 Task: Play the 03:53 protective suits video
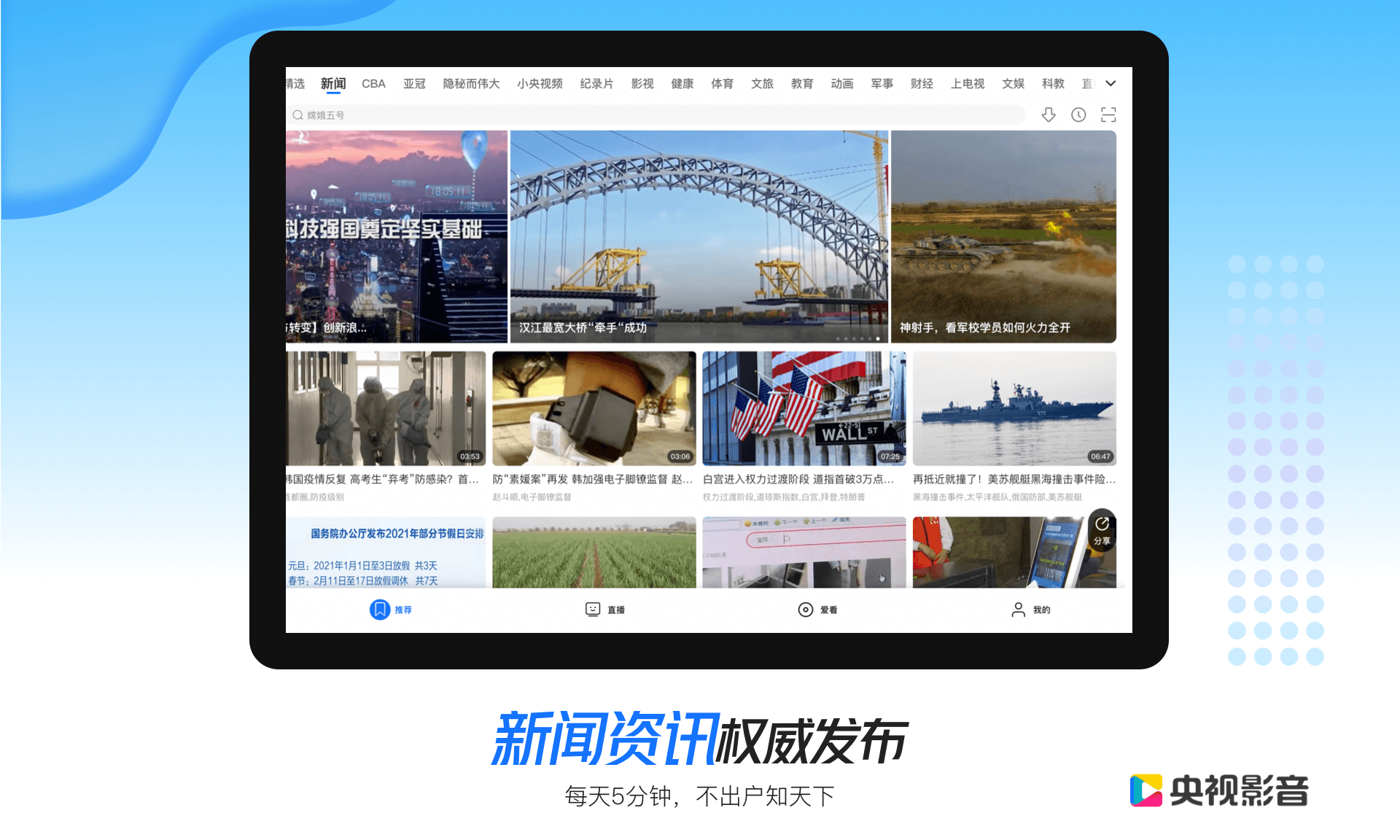click(386, 408)
